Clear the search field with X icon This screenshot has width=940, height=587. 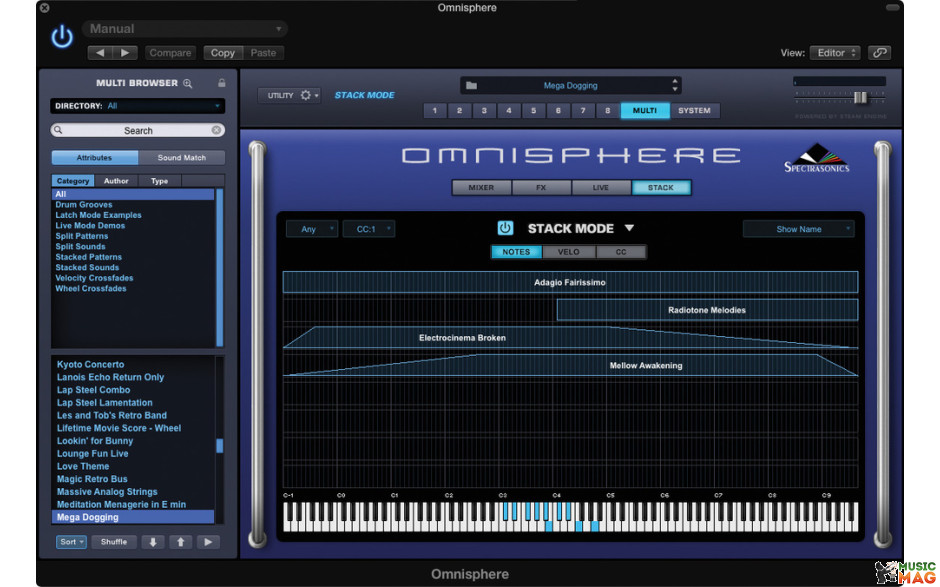pos(216,130)
